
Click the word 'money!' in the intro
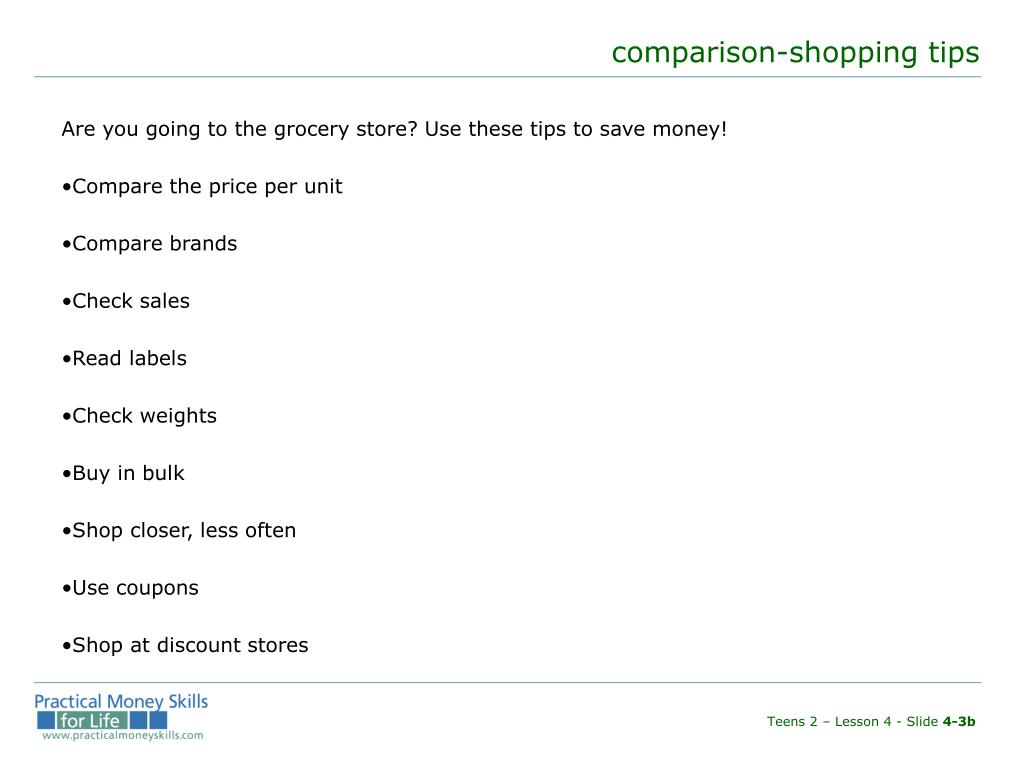pyautogui.click(x=690, y=130)
